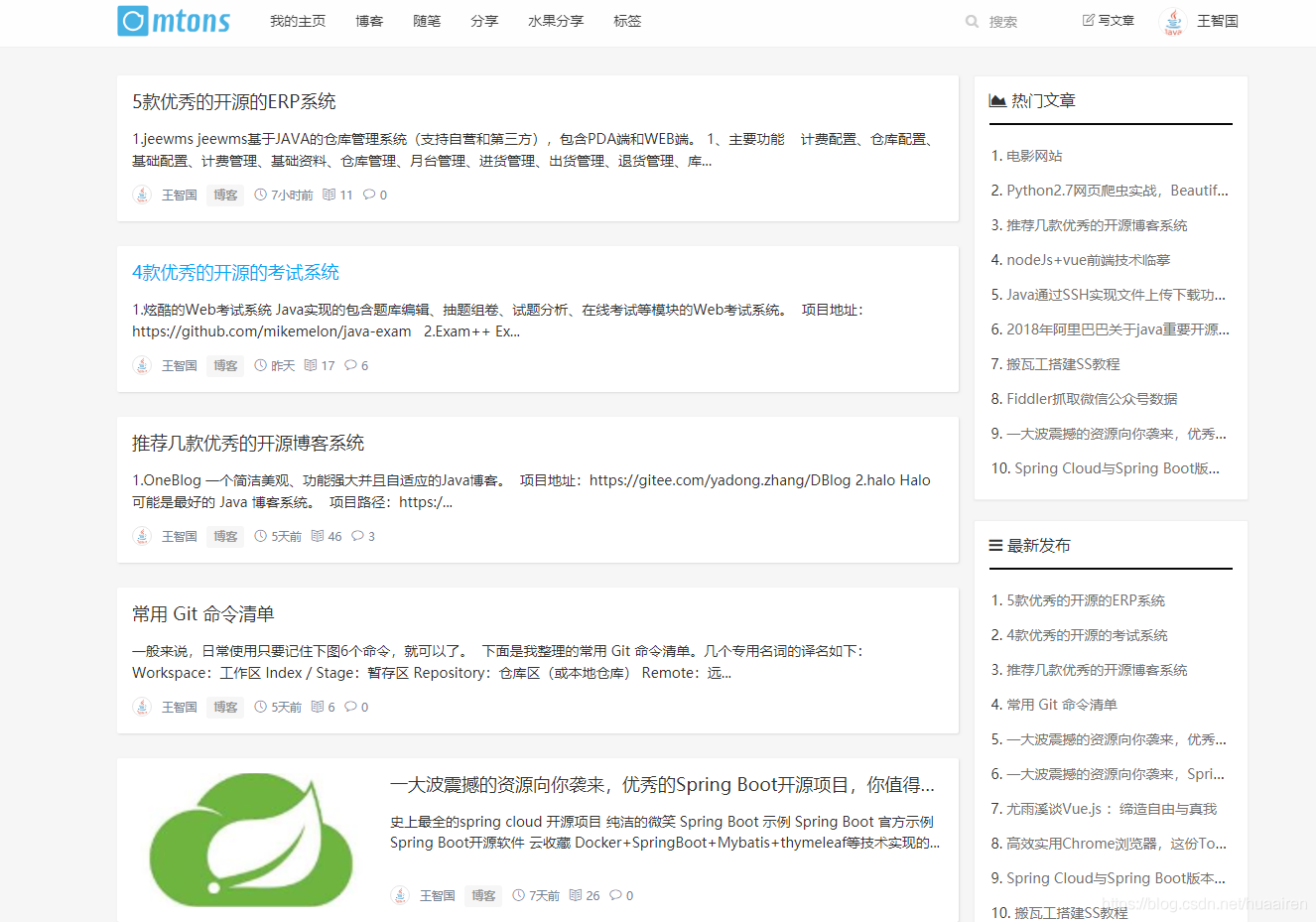Select the 水果分享 menu item
1316x922 pixels.
pyautogui.click(x=555, y=21)
